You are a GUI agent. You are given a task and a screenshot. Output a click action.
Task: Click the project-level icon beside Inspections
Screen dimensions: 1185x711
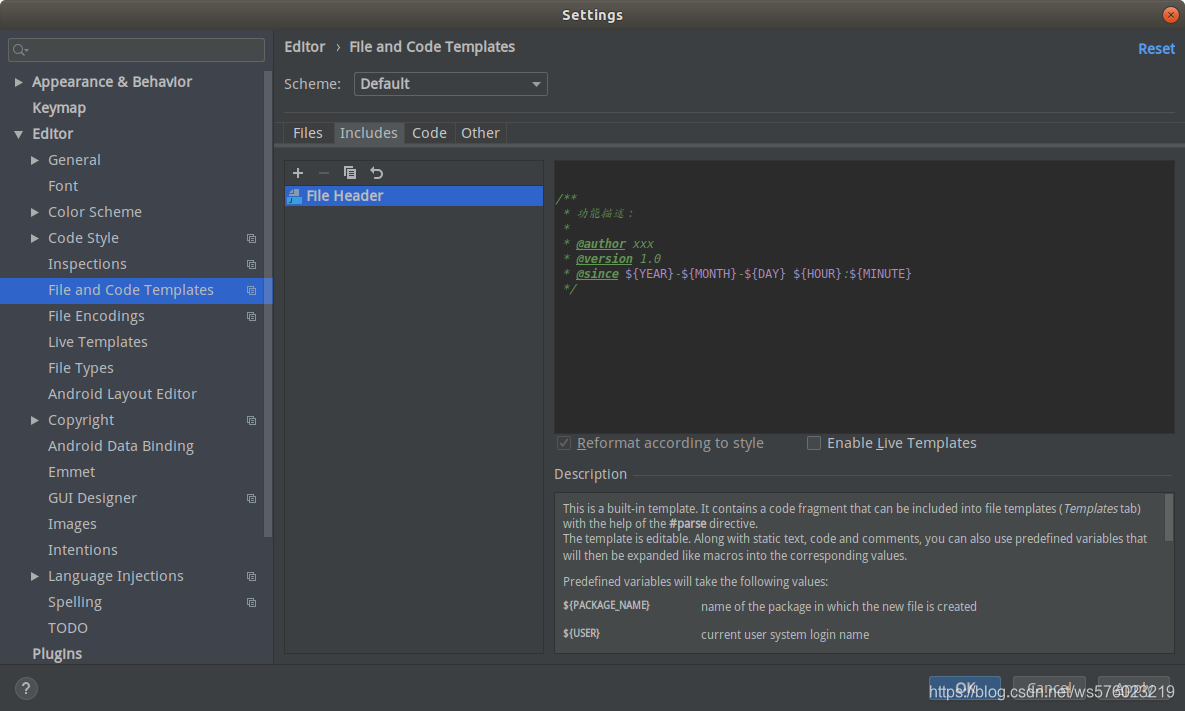252,264
